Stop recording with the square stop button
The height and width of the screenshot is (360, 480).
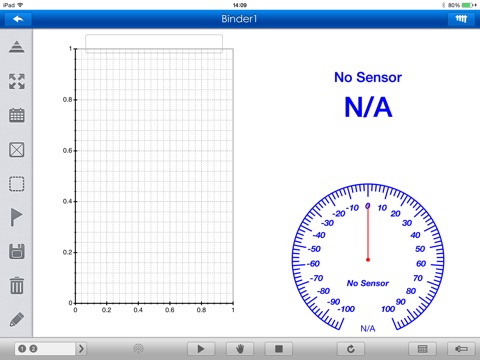[x=279, y=349]
